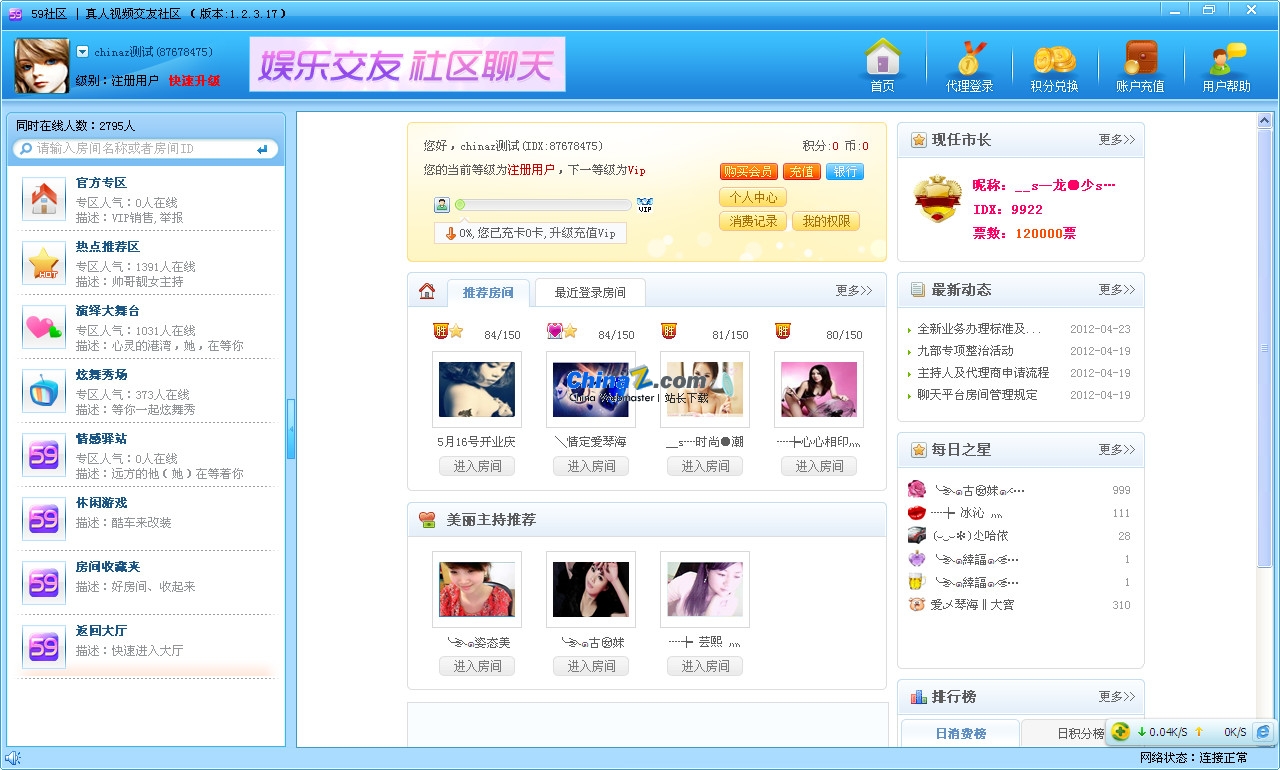Click the orange 充值 button
Viewport: 1280px width, 770px height.
pyautogui.click(x=802, y=172)
